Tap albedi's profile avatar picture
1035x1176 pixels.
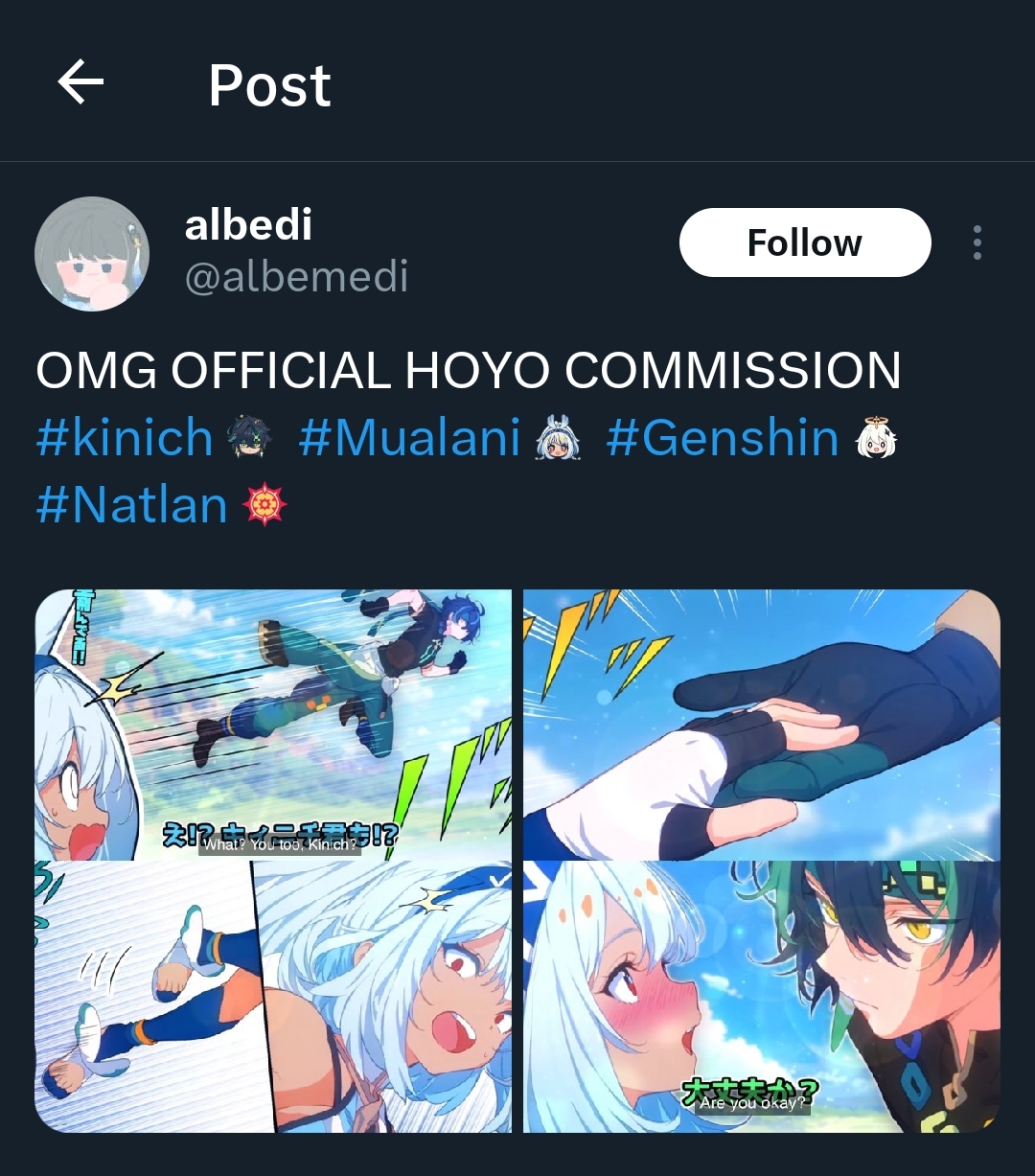click(x=92, y=254)
